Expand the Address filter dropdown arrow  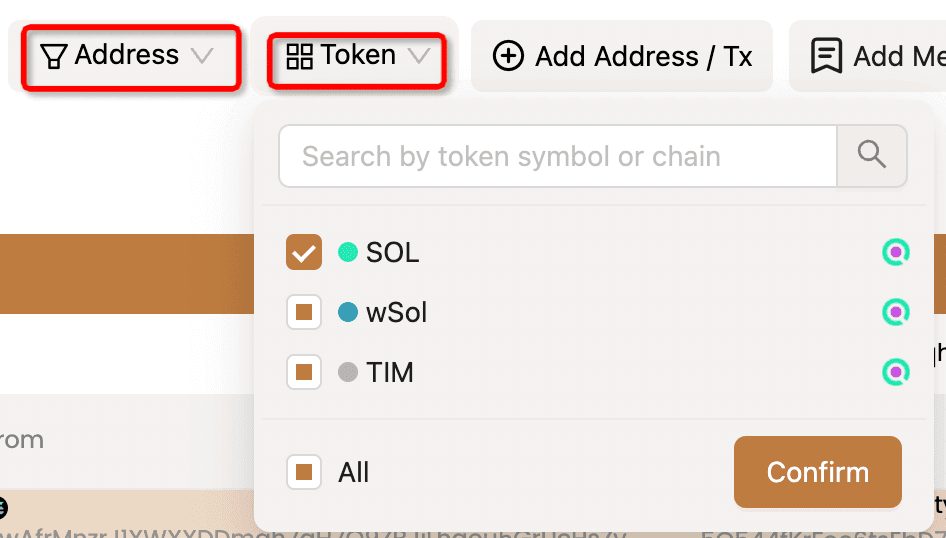[203, 56]
